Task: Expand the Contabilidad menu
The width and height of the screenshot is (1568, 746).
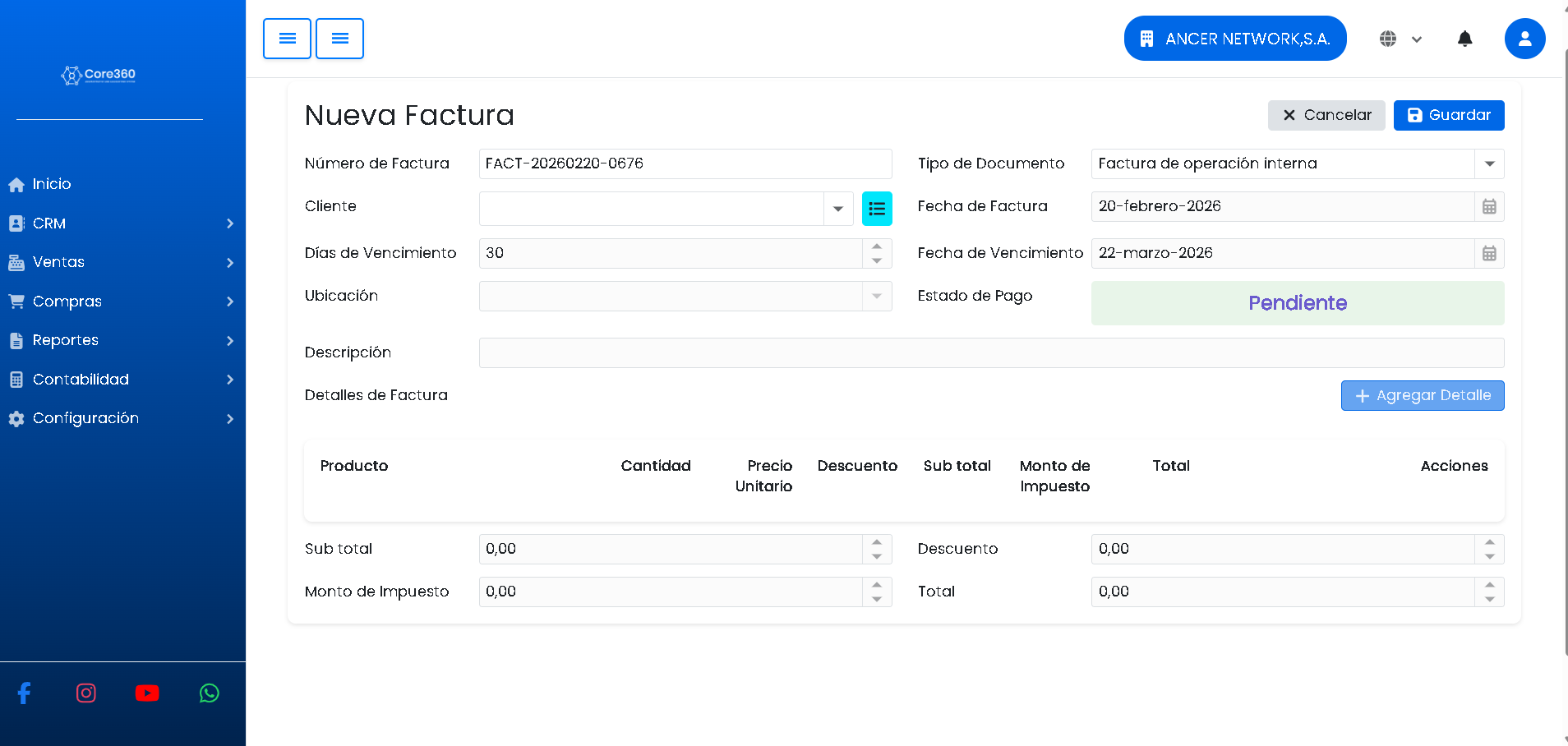Action: click(x=122, y=380)
